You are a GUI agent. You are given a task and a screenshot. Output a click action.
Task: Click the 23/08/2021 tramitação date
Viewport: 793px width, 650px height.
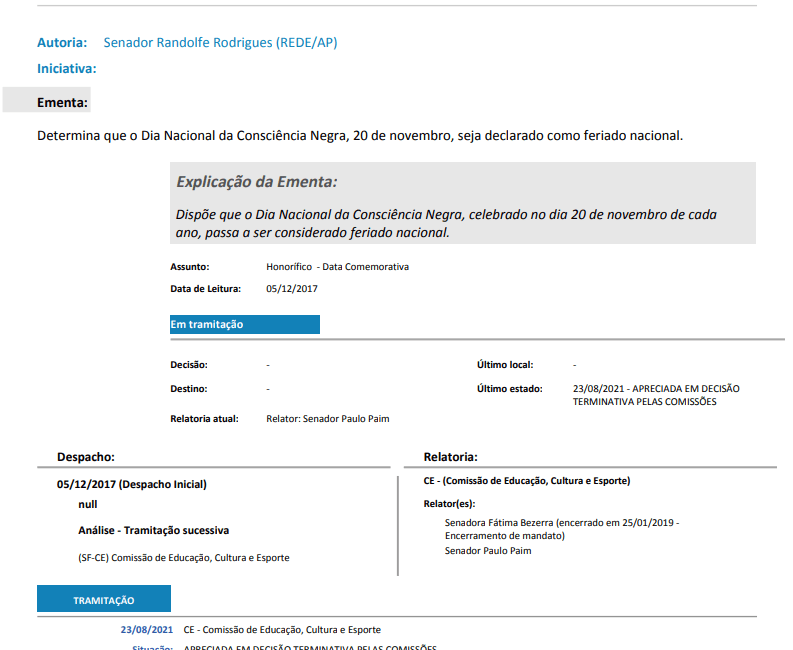(146, 630)
